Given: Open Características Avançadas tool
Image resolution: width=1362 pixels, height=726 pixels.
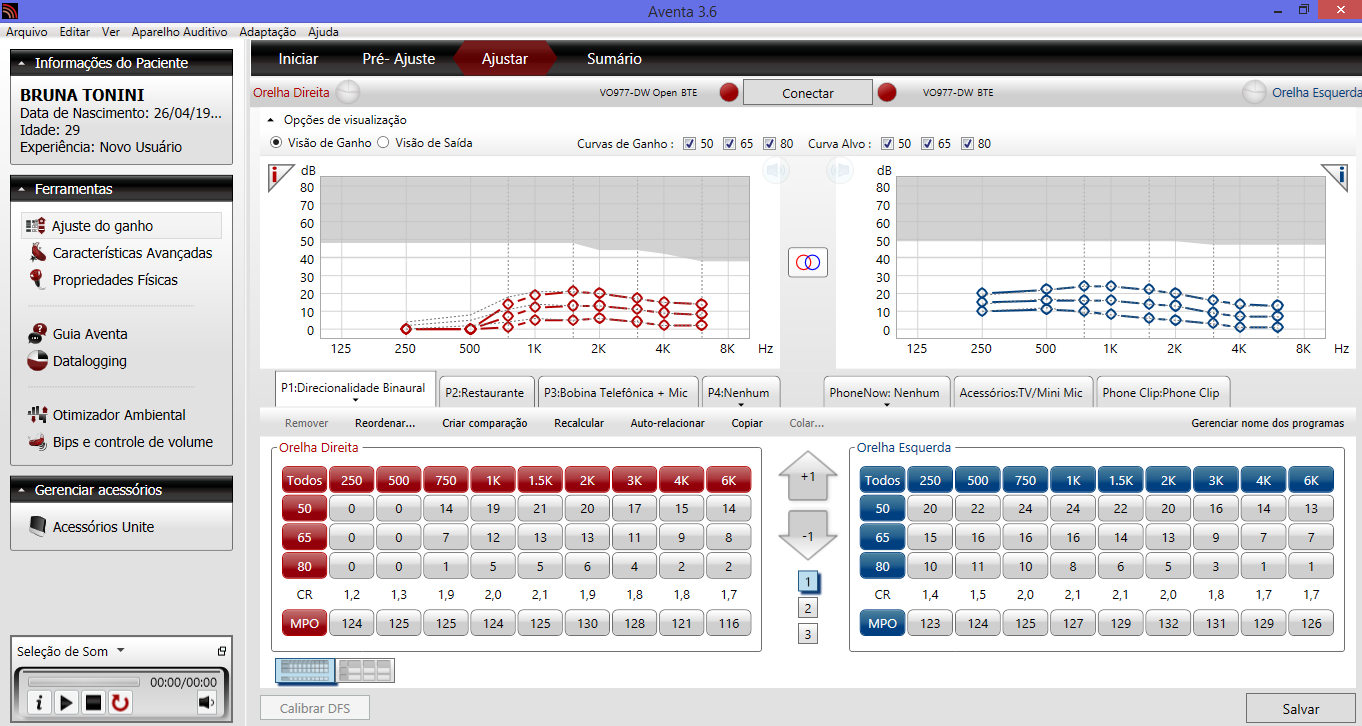Looking at the screenshot, I should click(120, 253).
